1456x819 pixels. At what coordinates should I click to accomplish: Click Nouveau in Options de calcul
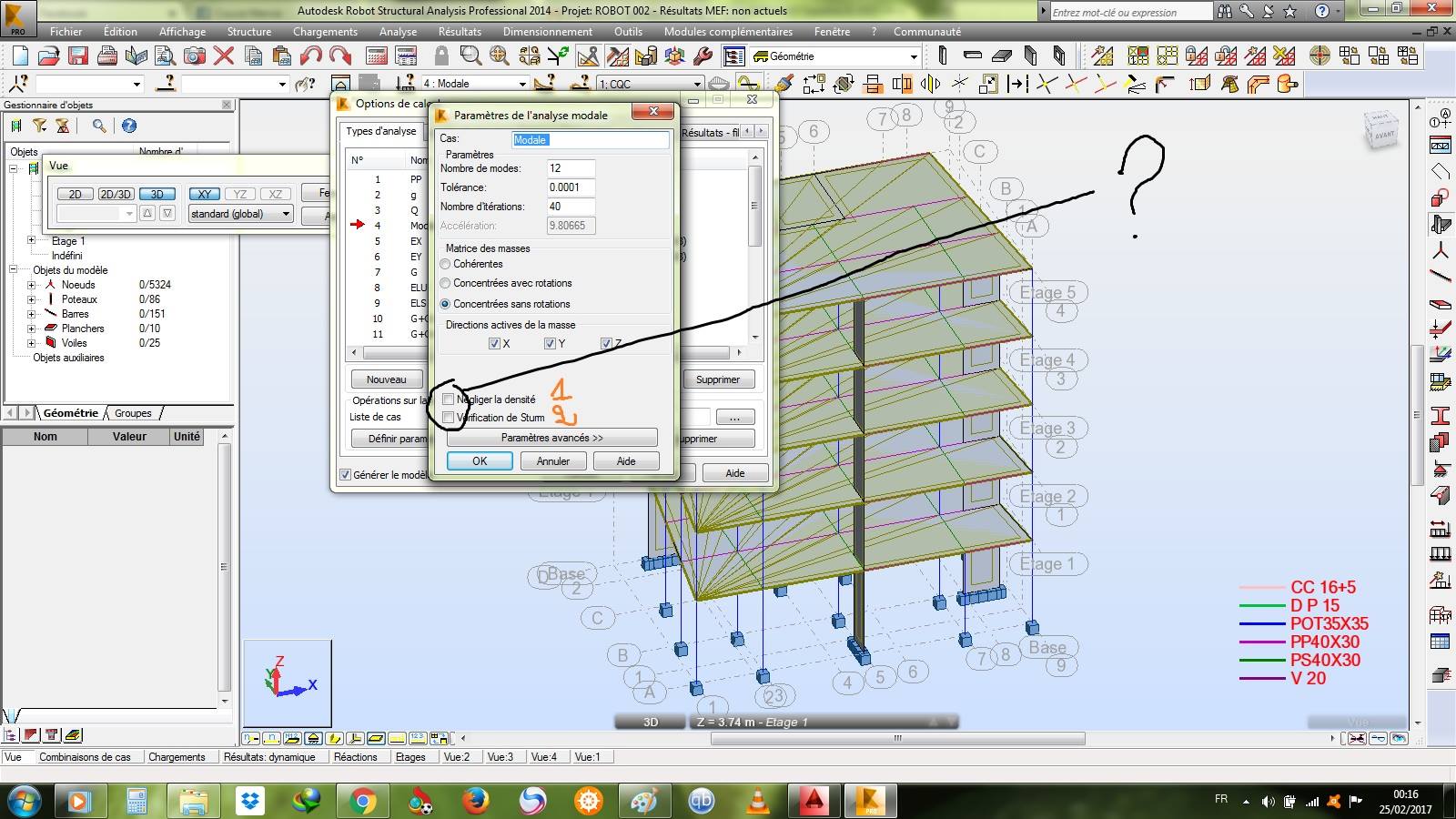[387, 379]
